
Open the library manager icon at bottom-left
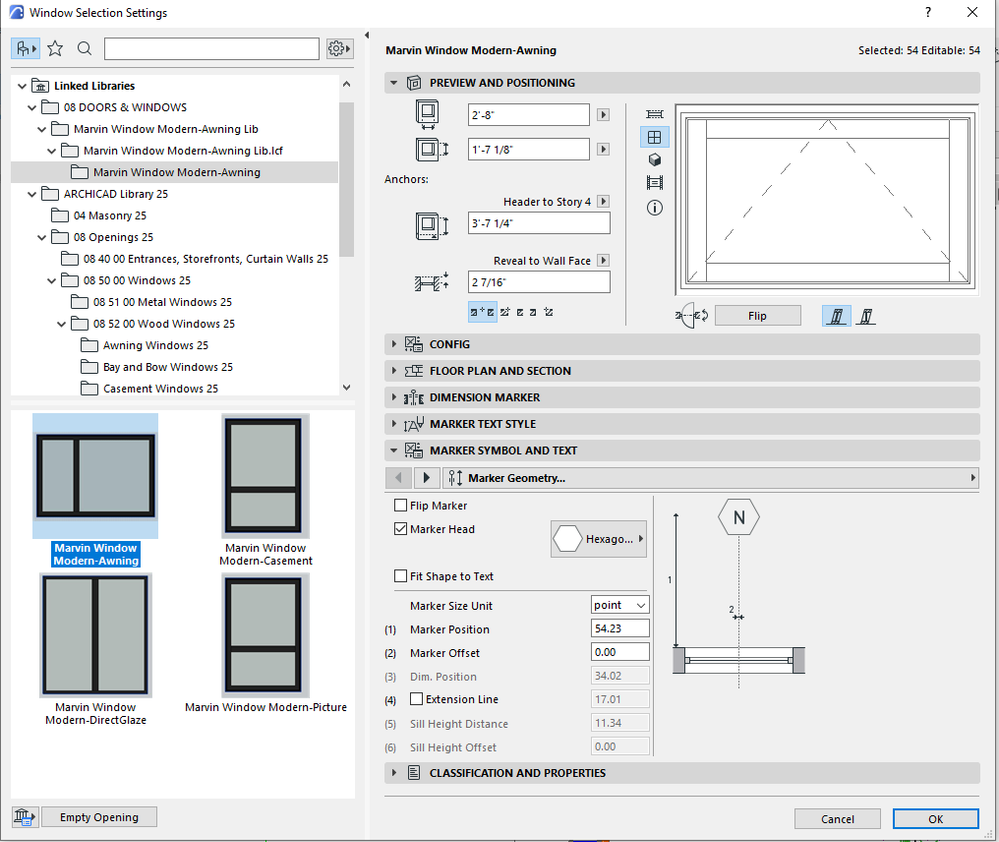click(x=24, y=817)
